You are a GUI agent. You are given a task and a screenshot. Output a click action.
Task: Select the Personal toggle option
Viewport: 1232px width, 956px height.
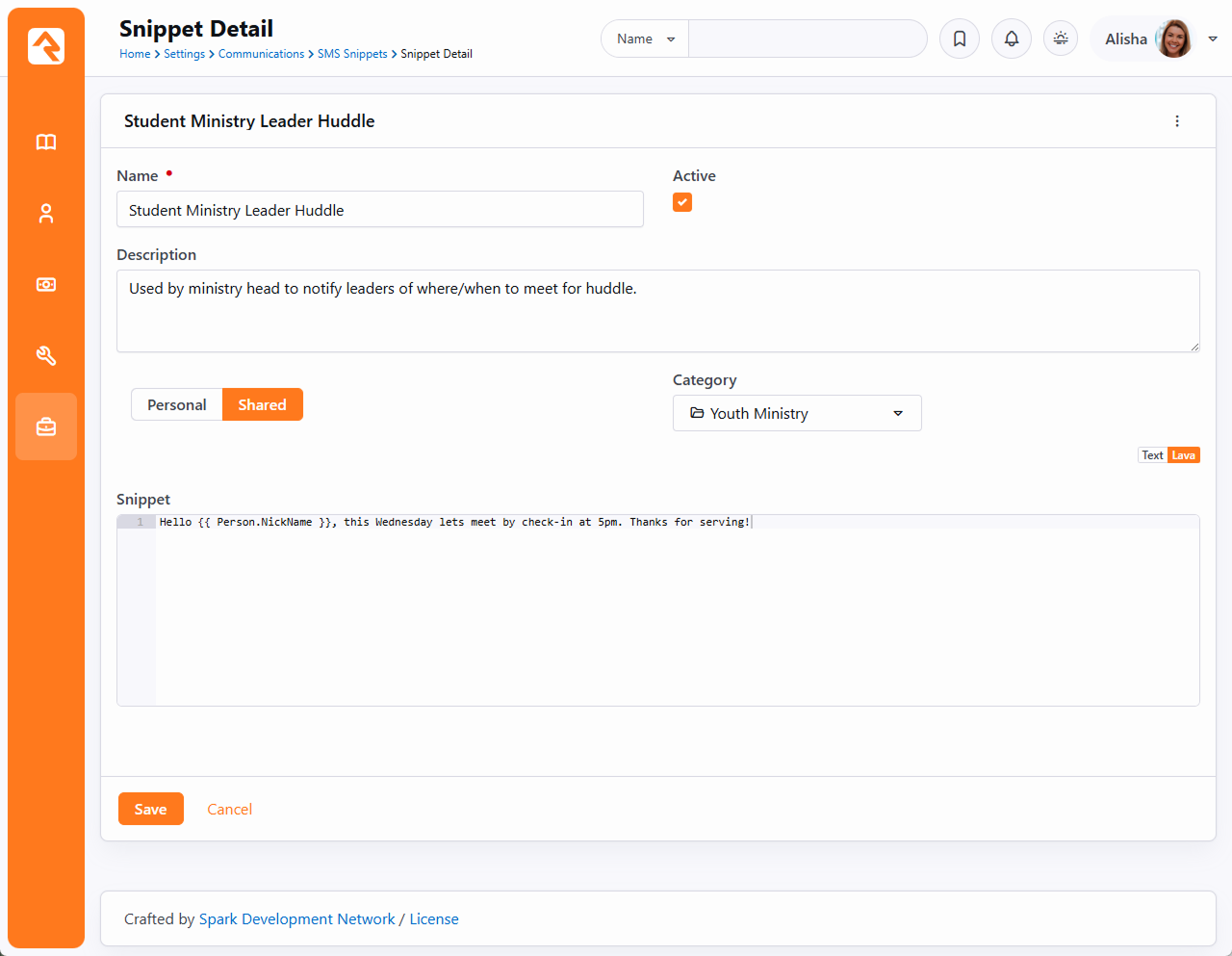click(177, 404)
